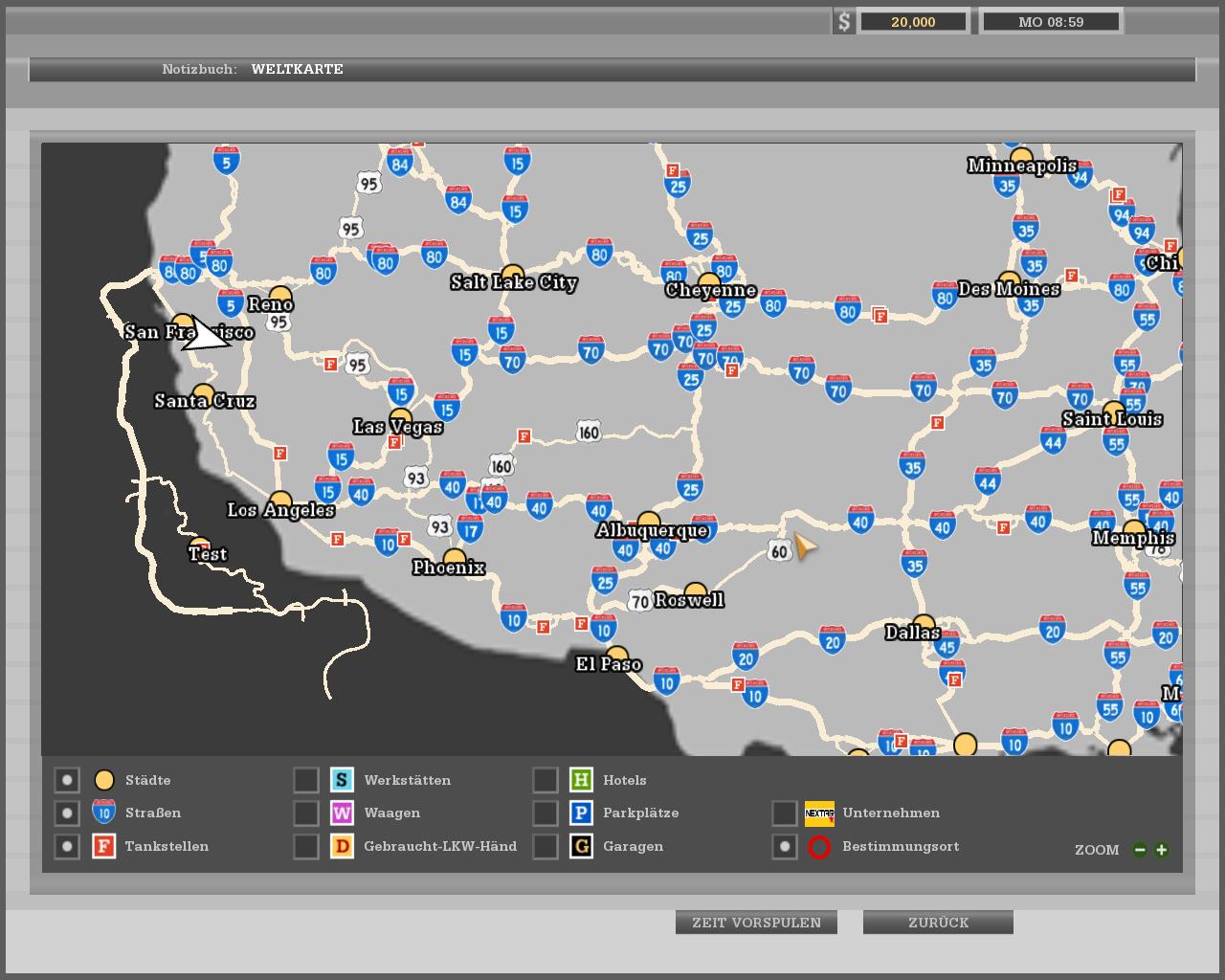Disable the Städte cities checkbox

tap(67, 780)
